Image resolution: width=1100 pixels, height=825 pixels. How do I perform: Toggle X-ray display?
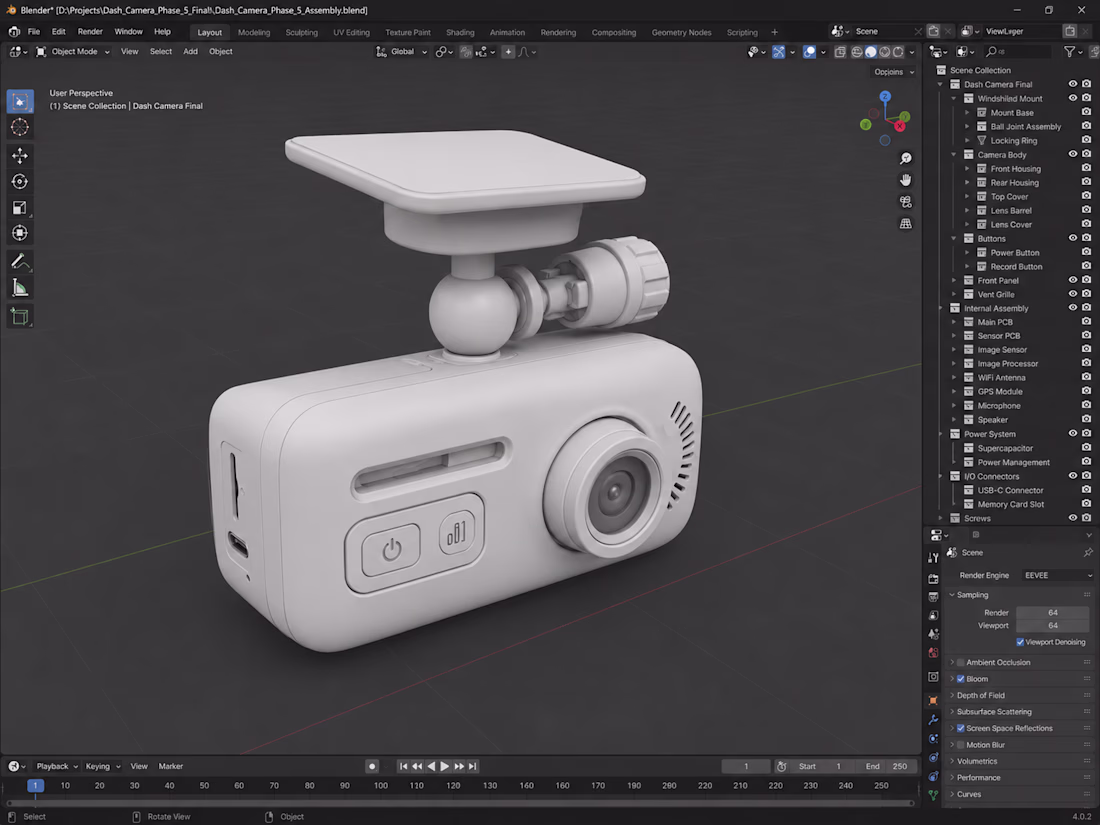(840, 52)
